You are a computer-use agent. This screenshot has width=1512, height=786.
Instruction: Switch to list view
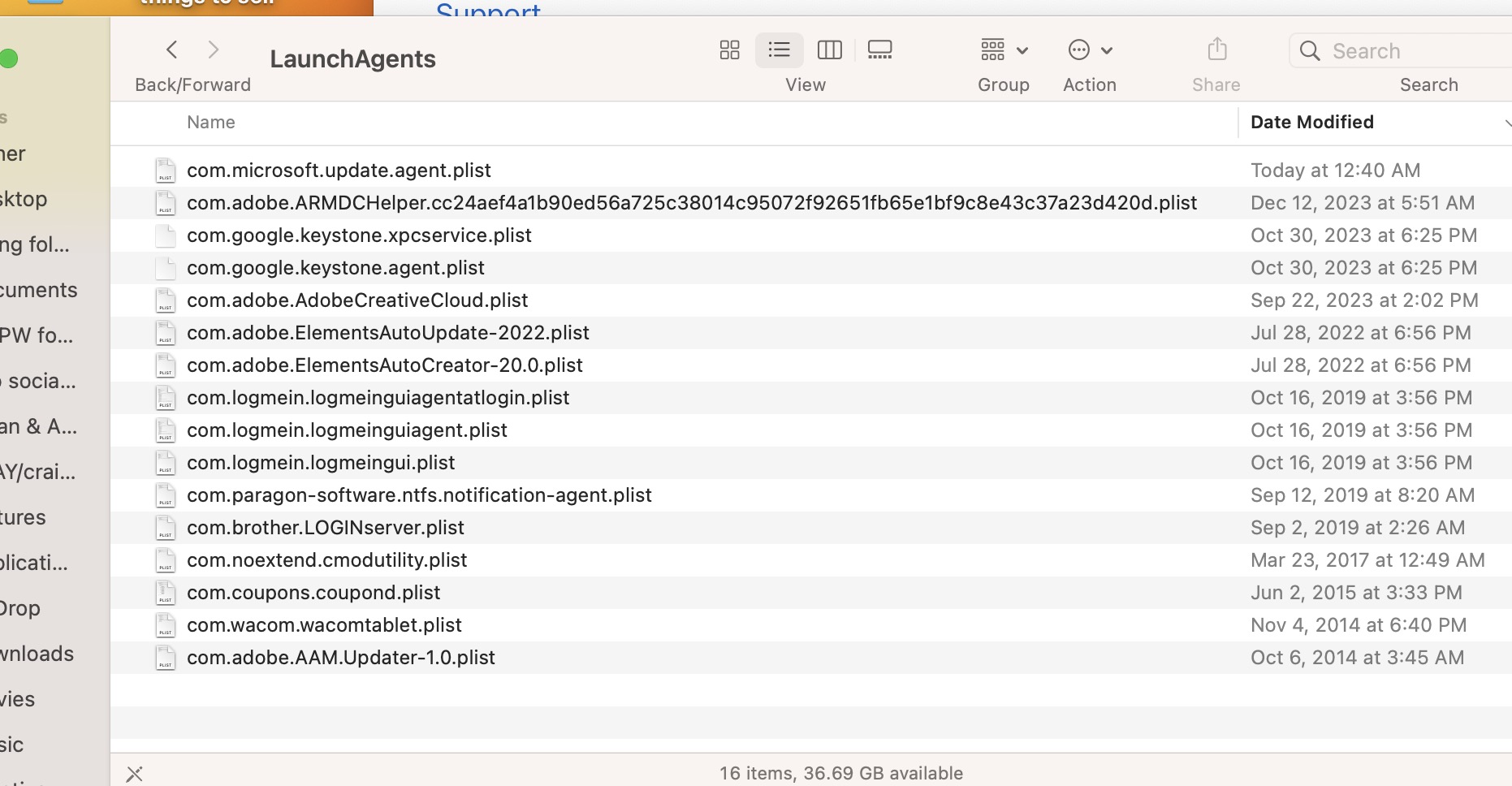click(x=779, y=50)
